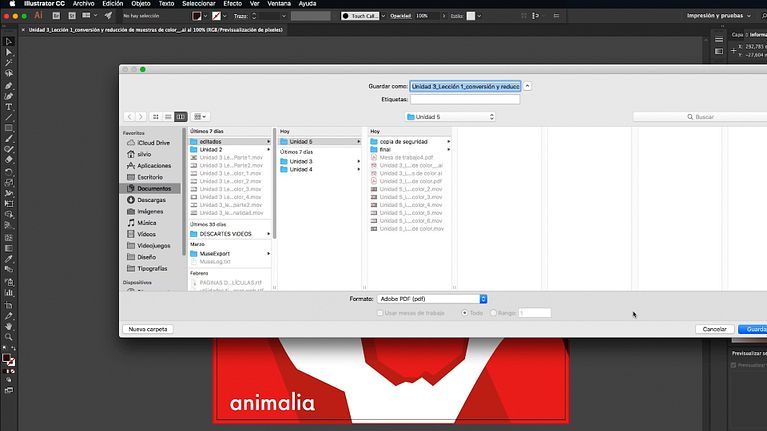
Task: Open the Apple menu
Action: click(x=12, y=3)
